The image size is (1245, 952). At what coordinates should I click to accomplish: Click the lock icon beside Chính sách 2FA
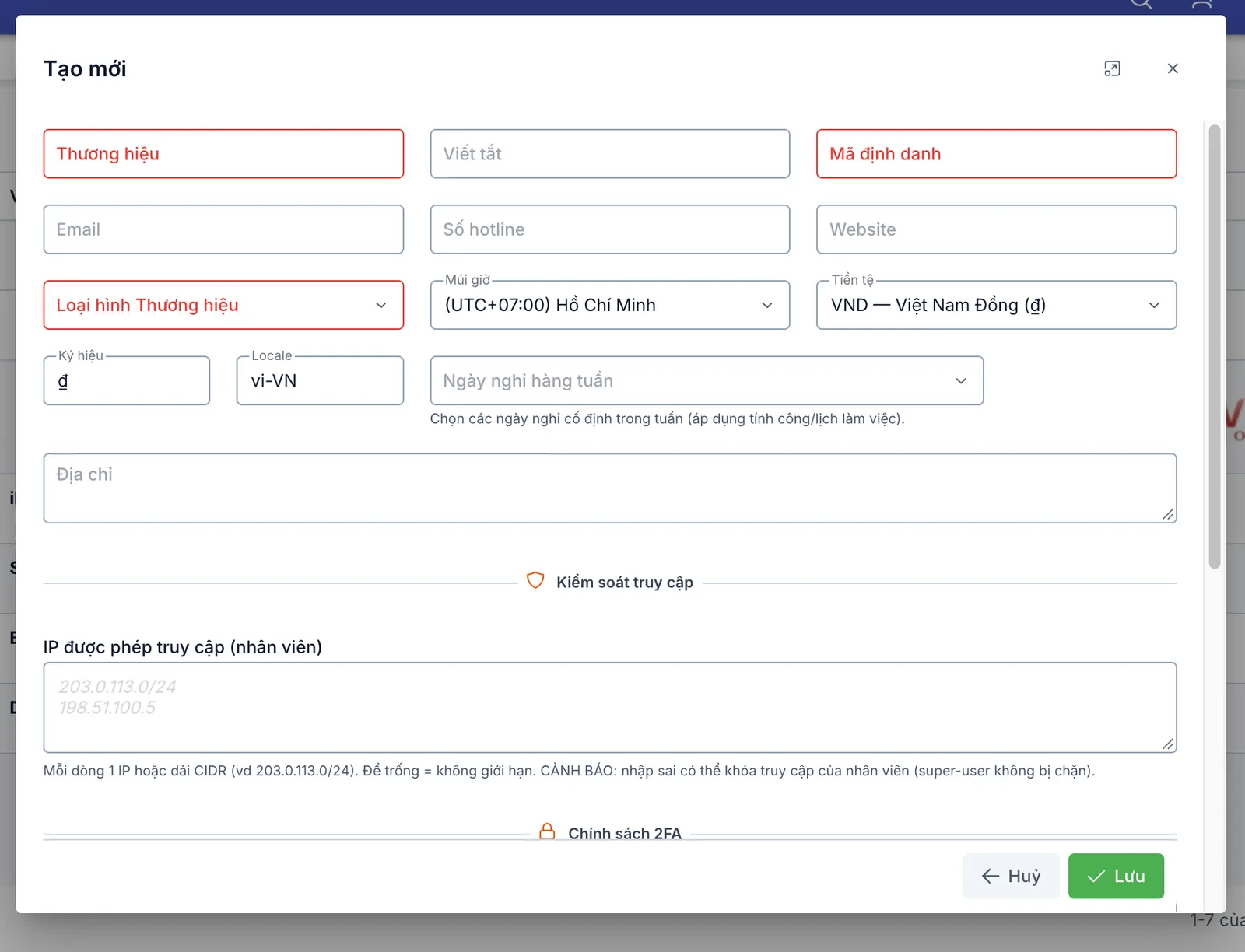point(548,832)
